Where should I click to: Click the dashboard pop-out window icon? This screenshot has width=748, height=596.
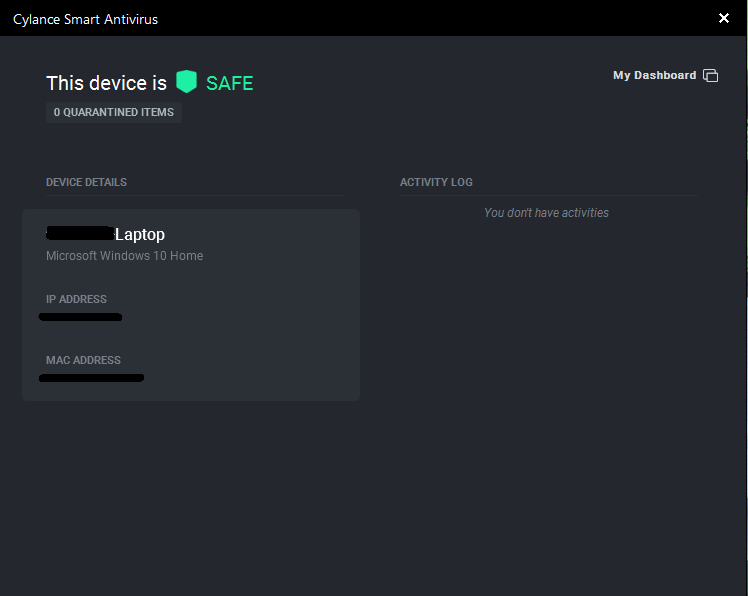[x=710, y=75]
